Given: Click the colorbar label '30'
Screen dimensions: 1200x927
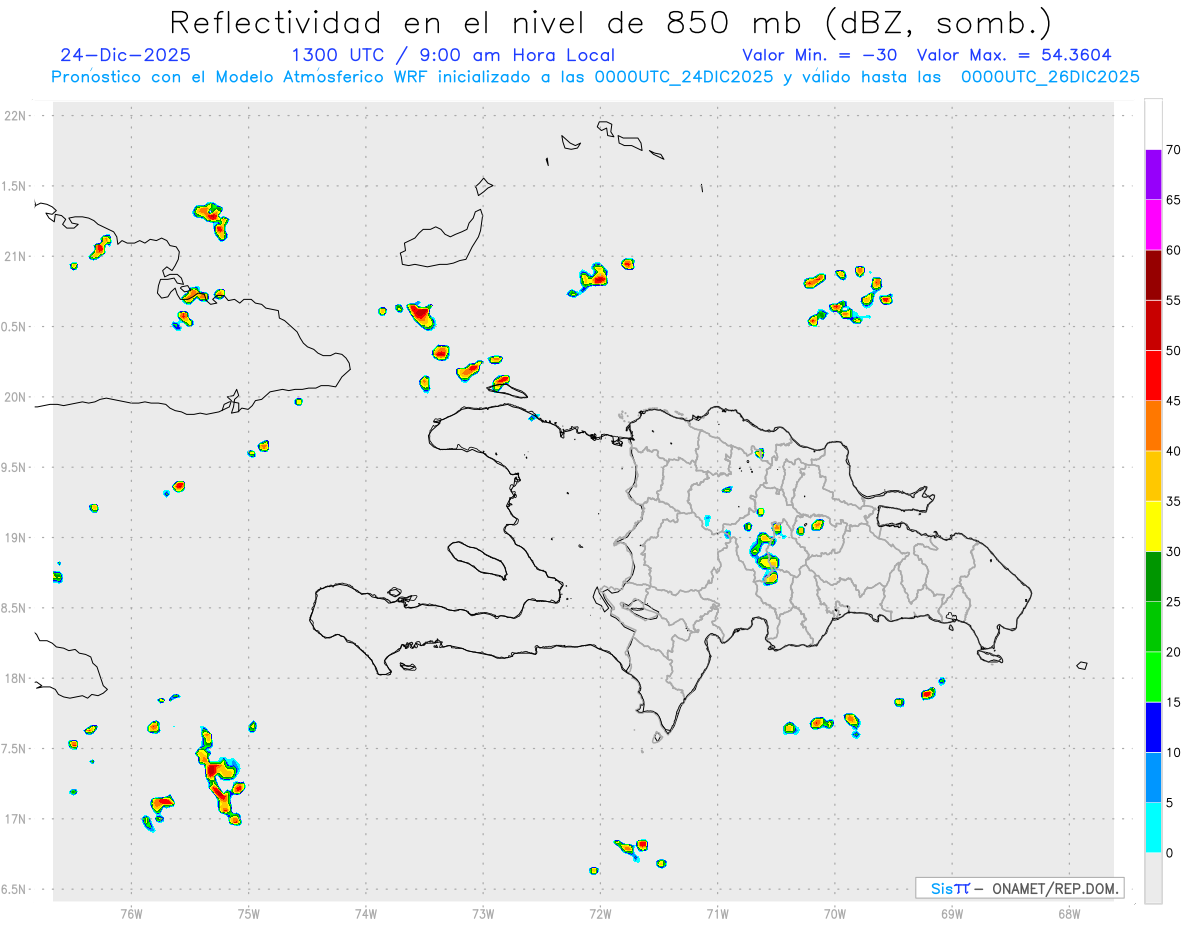Looking at the screenshot, I should pyautogui.click(x=1174, y=551).
